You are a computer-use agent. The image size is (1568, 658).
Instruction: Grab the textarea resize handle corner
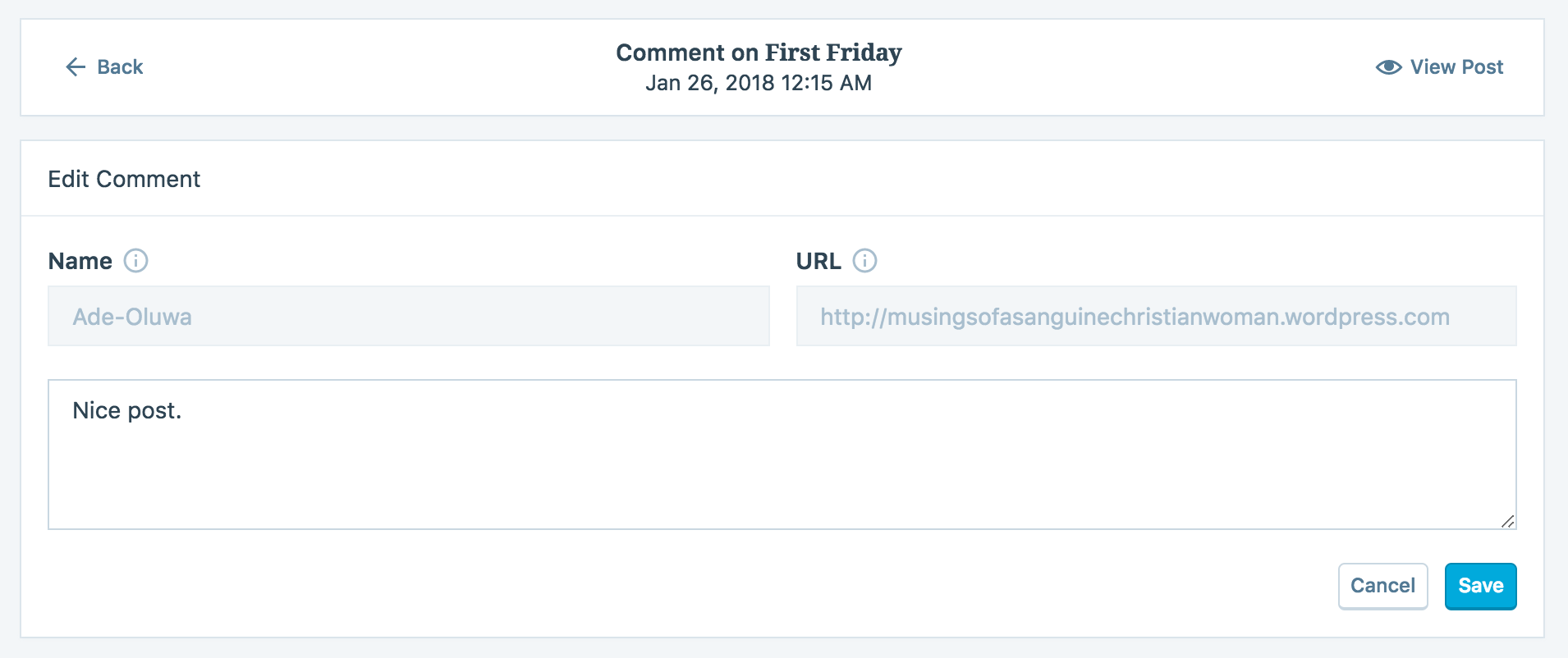(1507, 521)
